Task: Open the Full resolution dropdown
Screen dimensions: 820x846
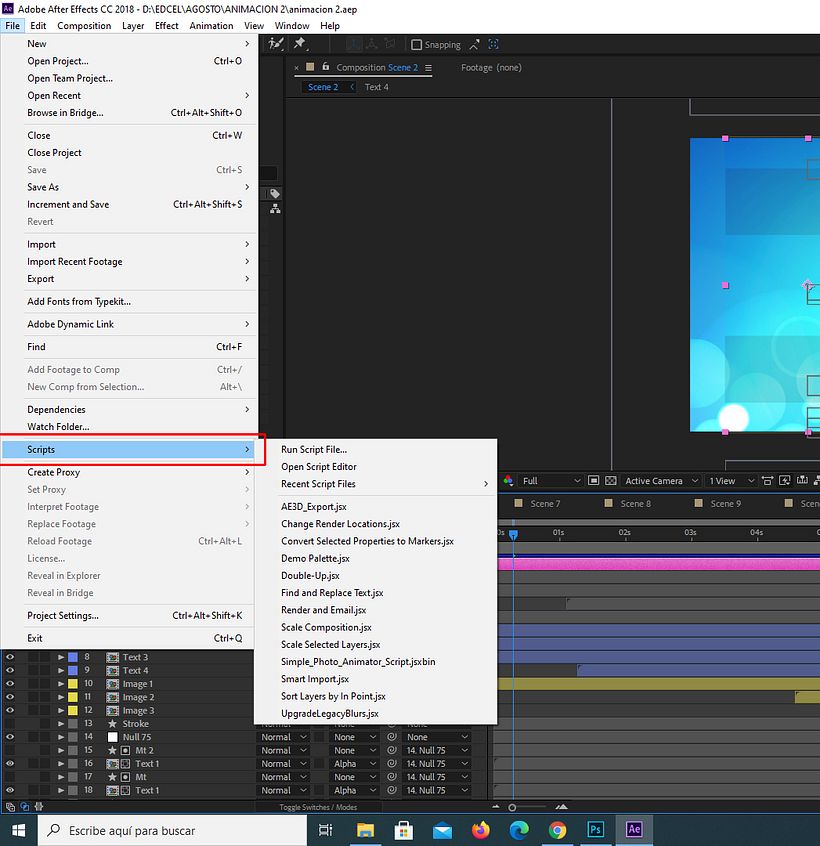Action: 551,480
